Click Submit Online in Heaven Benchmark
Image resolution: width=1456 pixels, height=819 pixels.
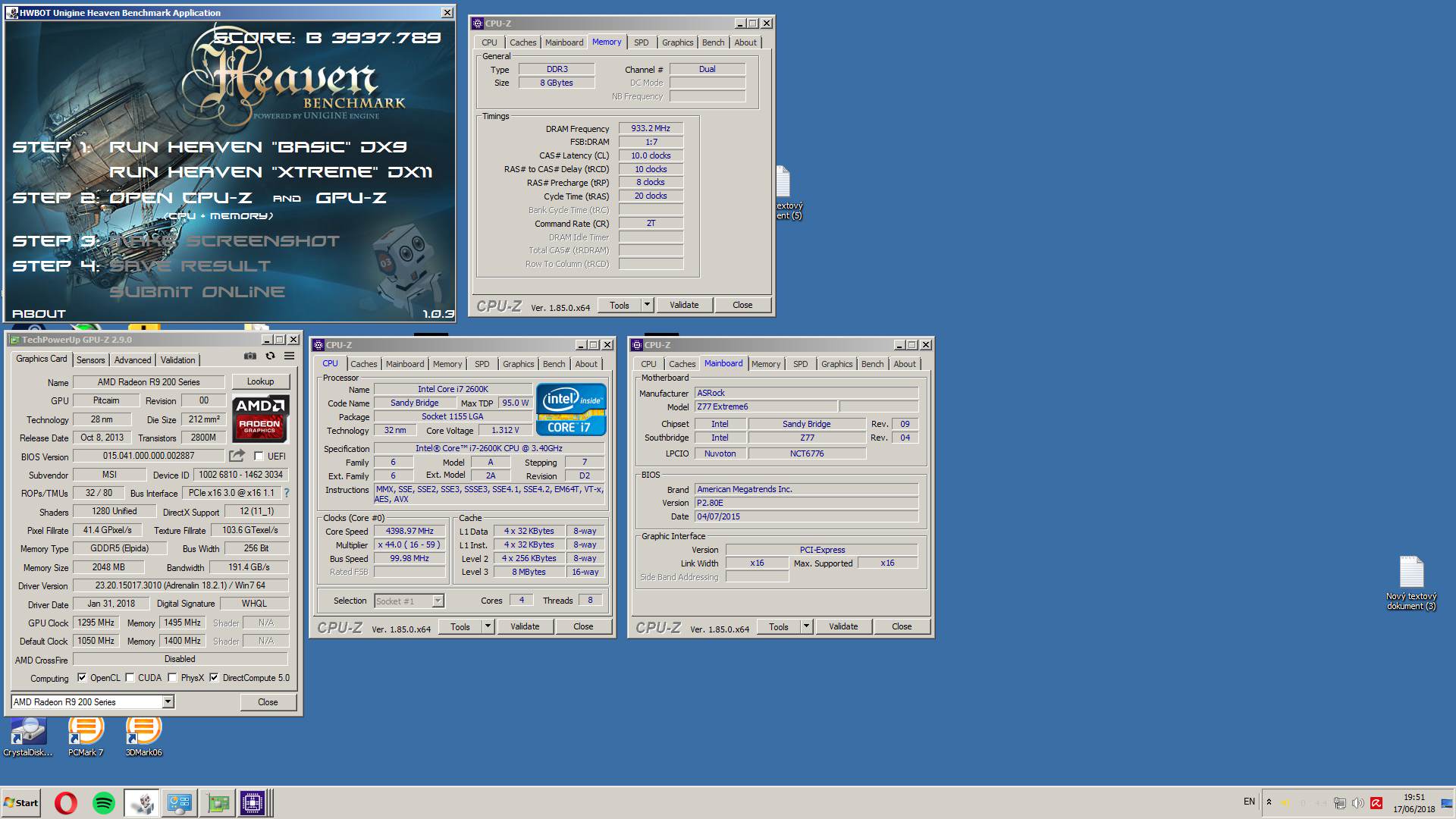(197, 292)
